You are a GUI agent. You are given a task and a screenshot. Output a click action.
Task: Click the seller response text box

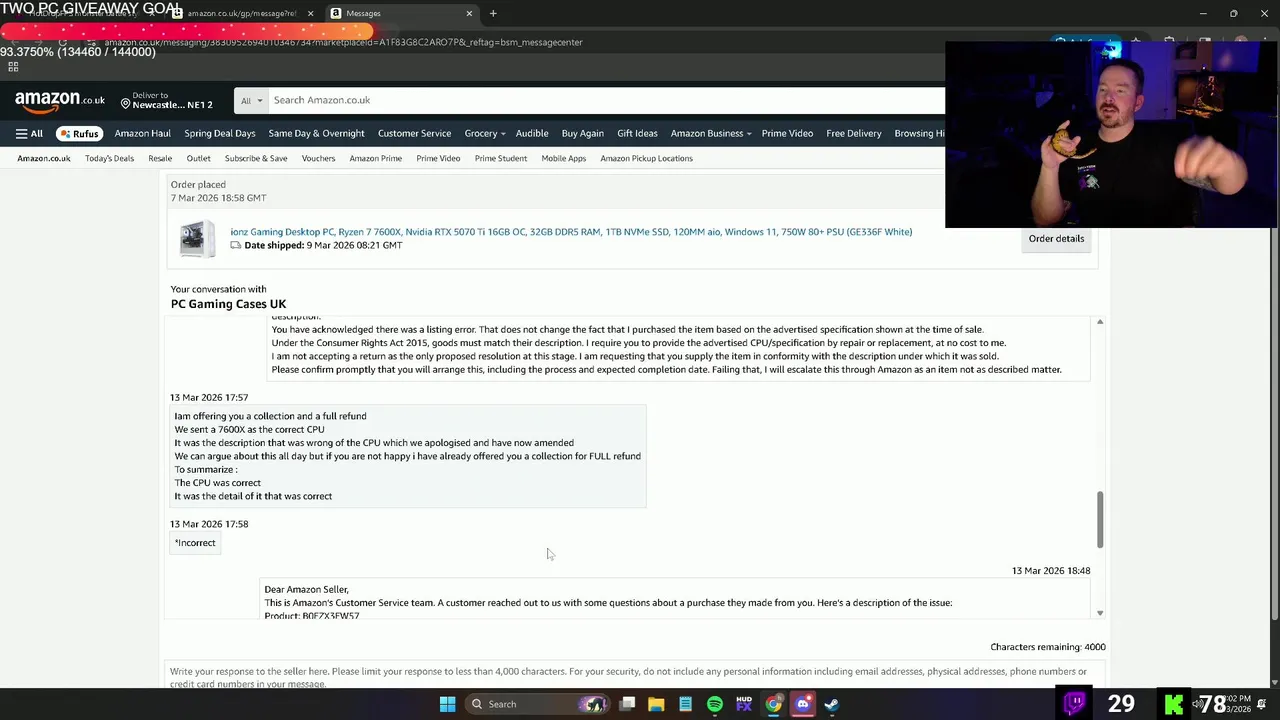click(635, 676)
